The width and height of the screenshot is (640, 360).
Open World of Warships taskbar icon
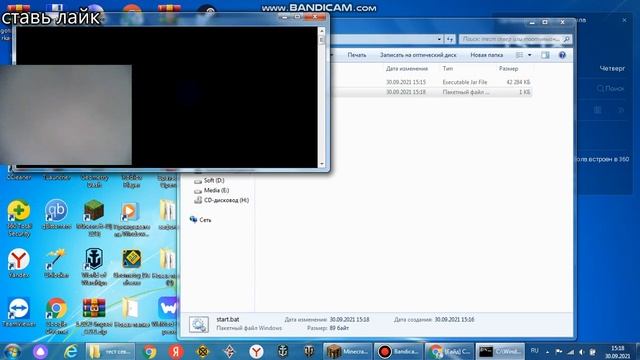[282, 351]
